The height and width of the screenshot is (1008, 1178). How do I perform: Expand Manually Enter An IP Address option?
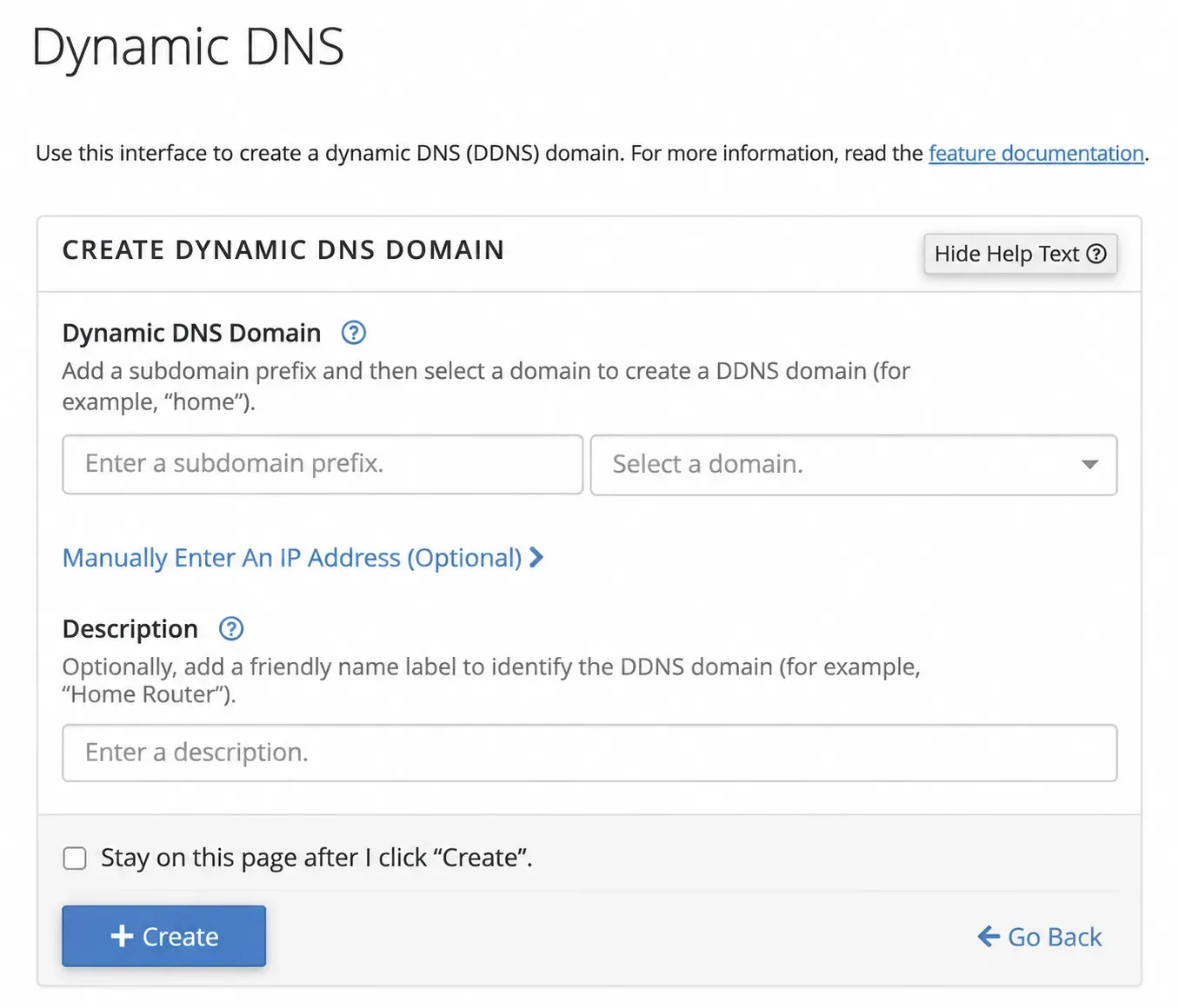[303, 558]
